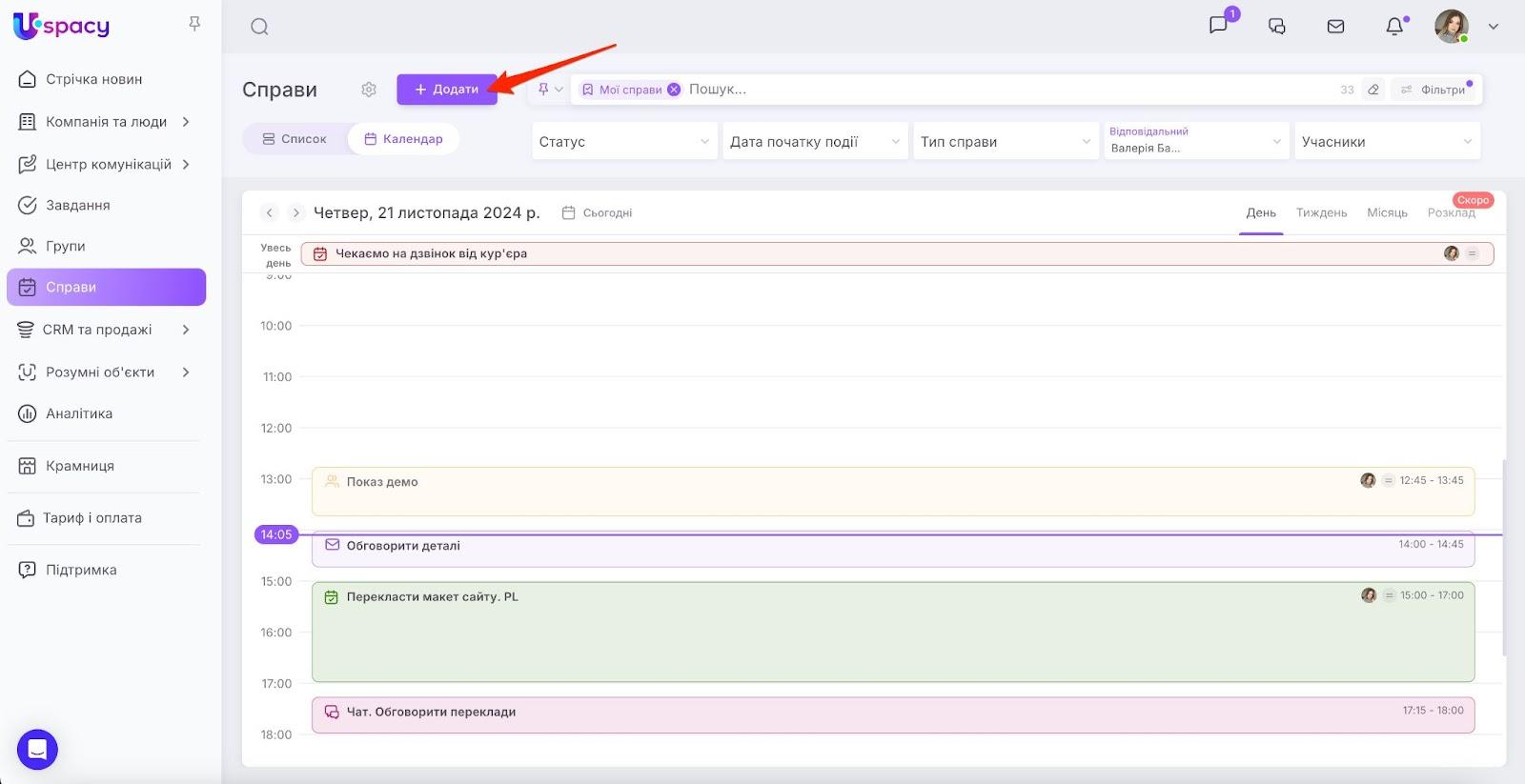
Task: Click the eraser icon to clear filters
Action: tap(1373, 90)
